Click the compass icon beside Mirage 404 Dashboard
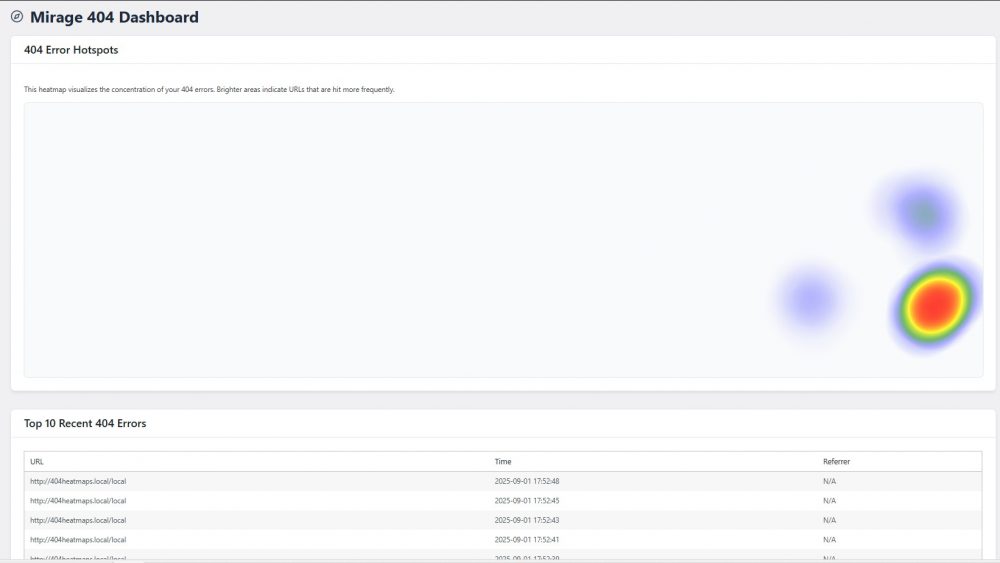1000x563 pixels. 17,17
